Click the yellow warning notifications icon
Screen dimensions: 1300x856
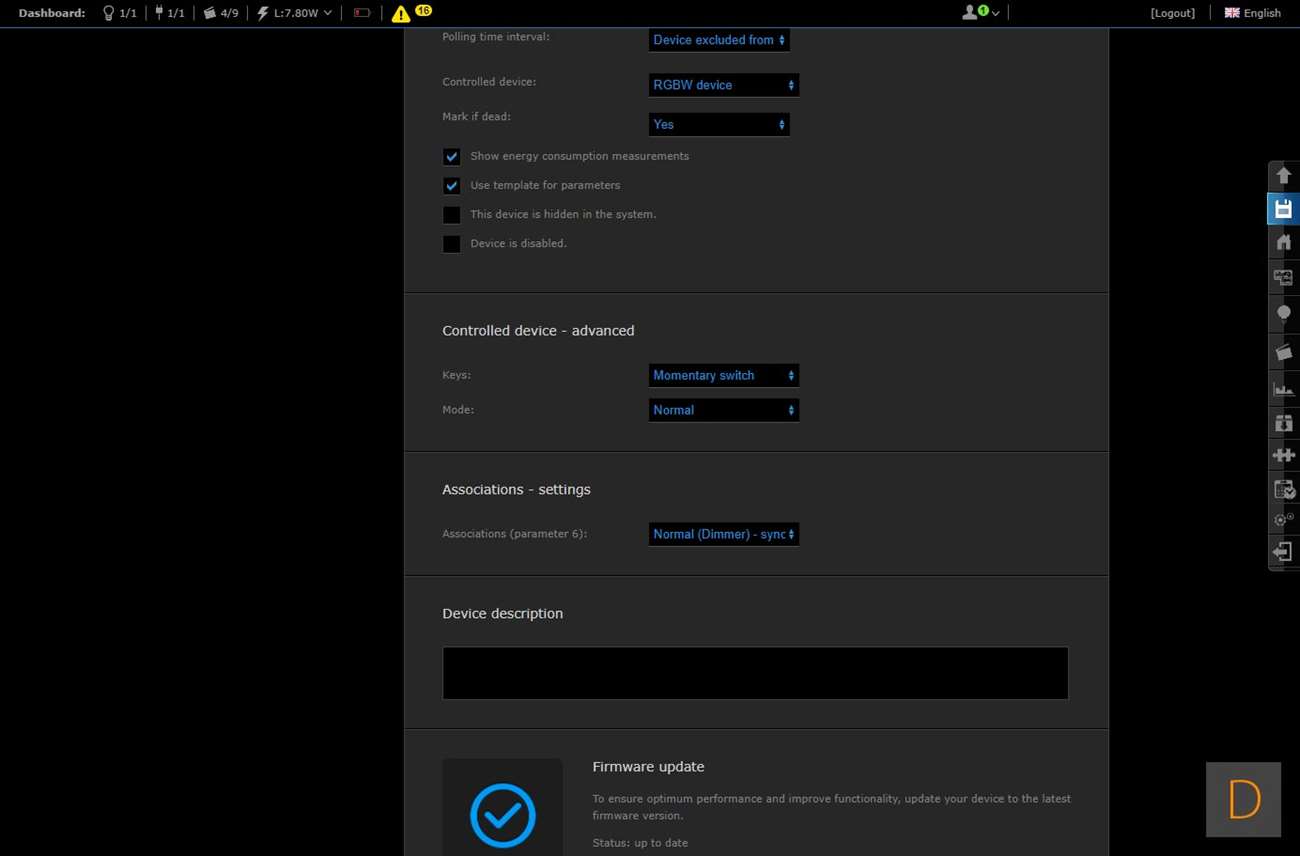point(401,14)
